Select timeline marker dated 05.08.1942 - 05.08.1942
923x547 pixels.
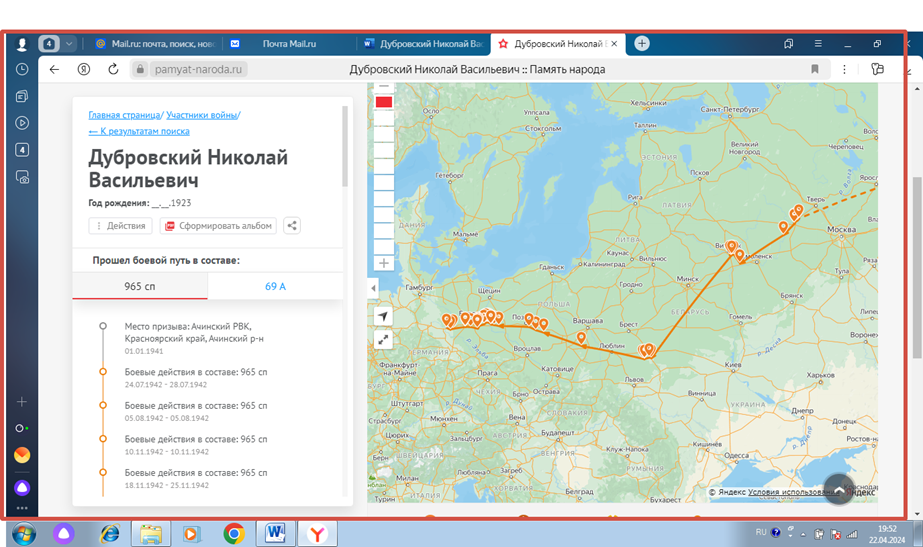tap(103, 405)
